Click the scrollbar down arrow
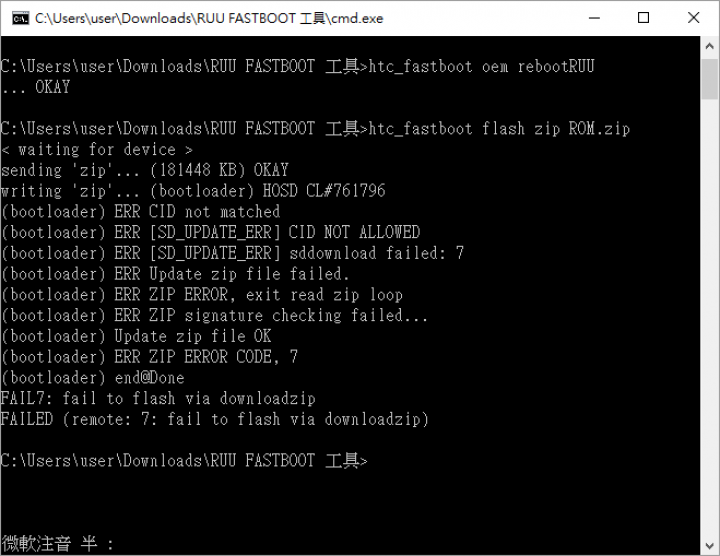The width and height of the screenshot is (720, 556). [709, 546]
